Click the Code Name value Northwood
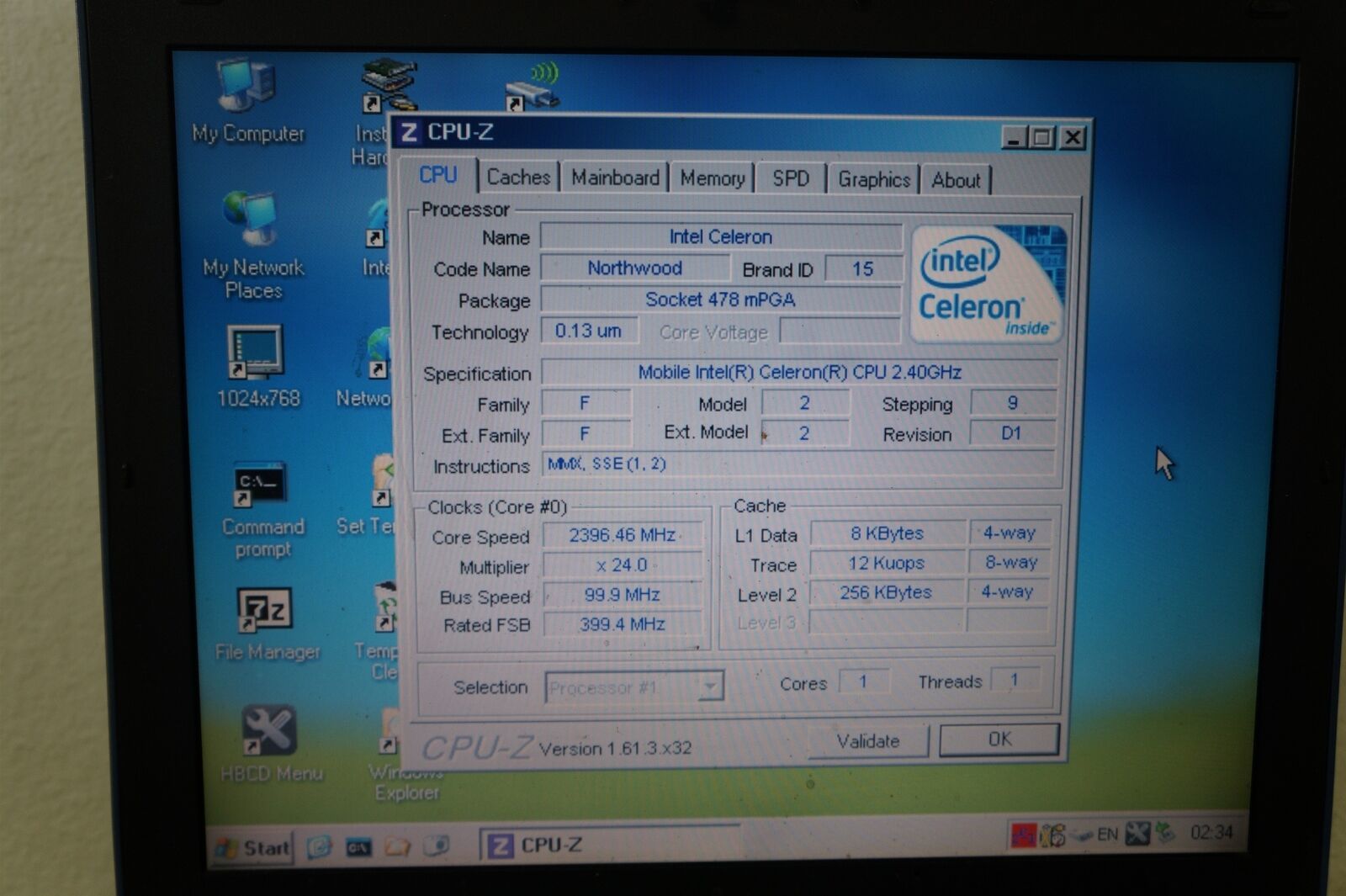The height and width of the screenshot is (896, 1346). click(x=635, y=268)
